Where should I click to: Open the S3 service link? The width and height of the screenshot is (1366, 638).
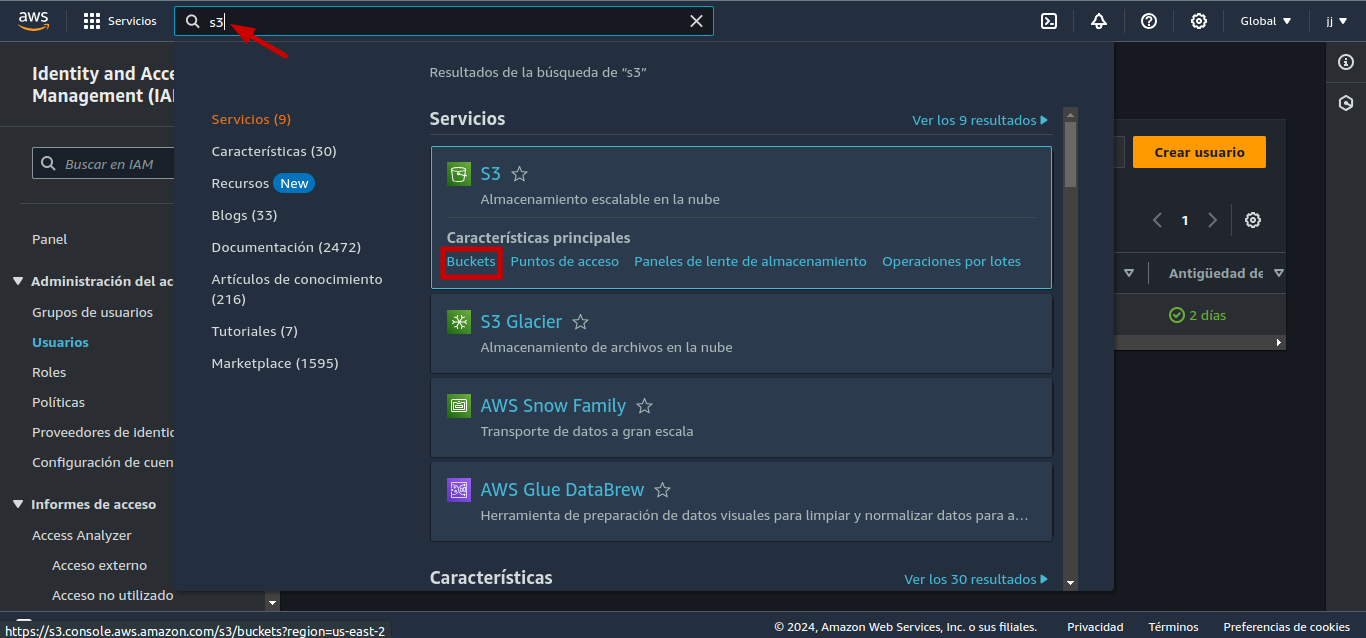point(490,174)
